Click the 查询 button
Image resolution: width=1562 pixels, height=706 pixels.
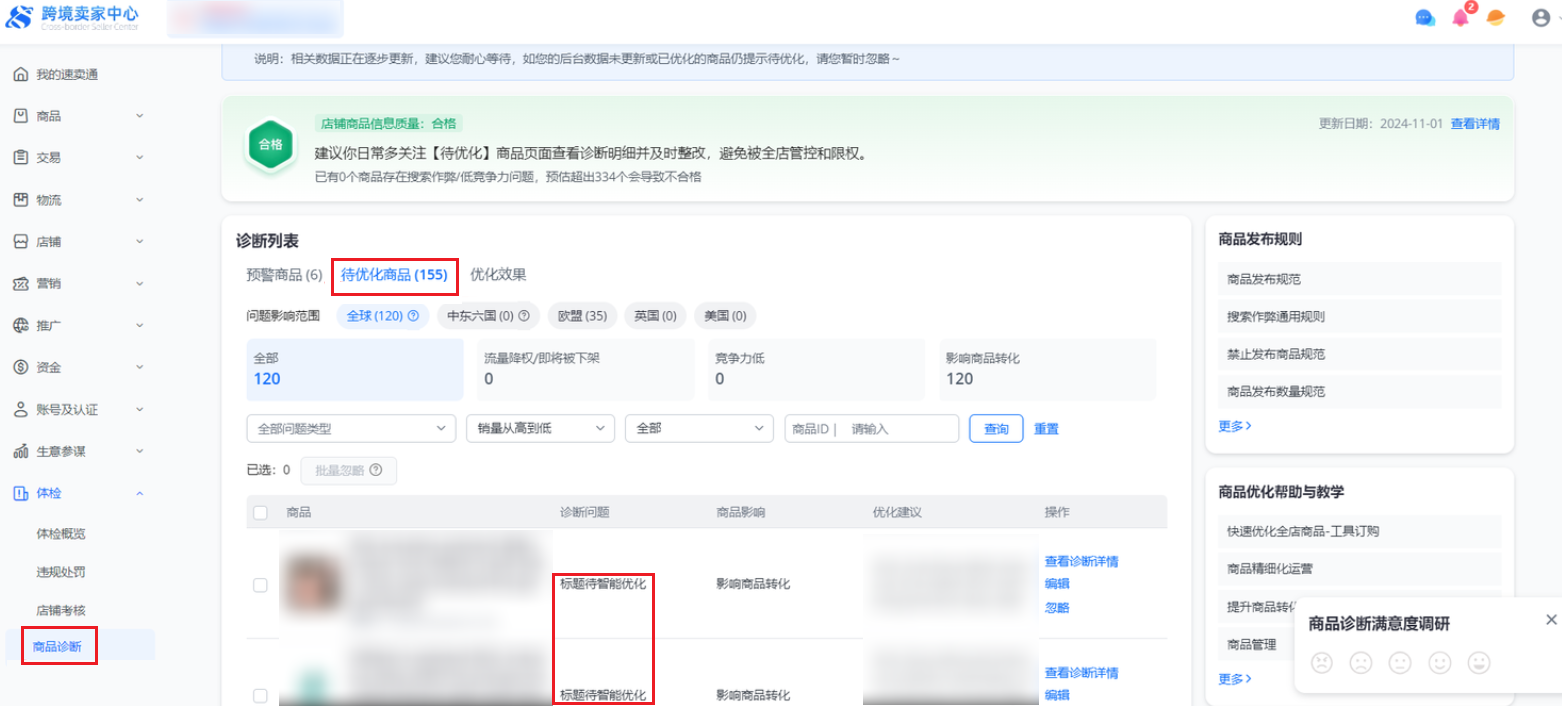[996, 428]
